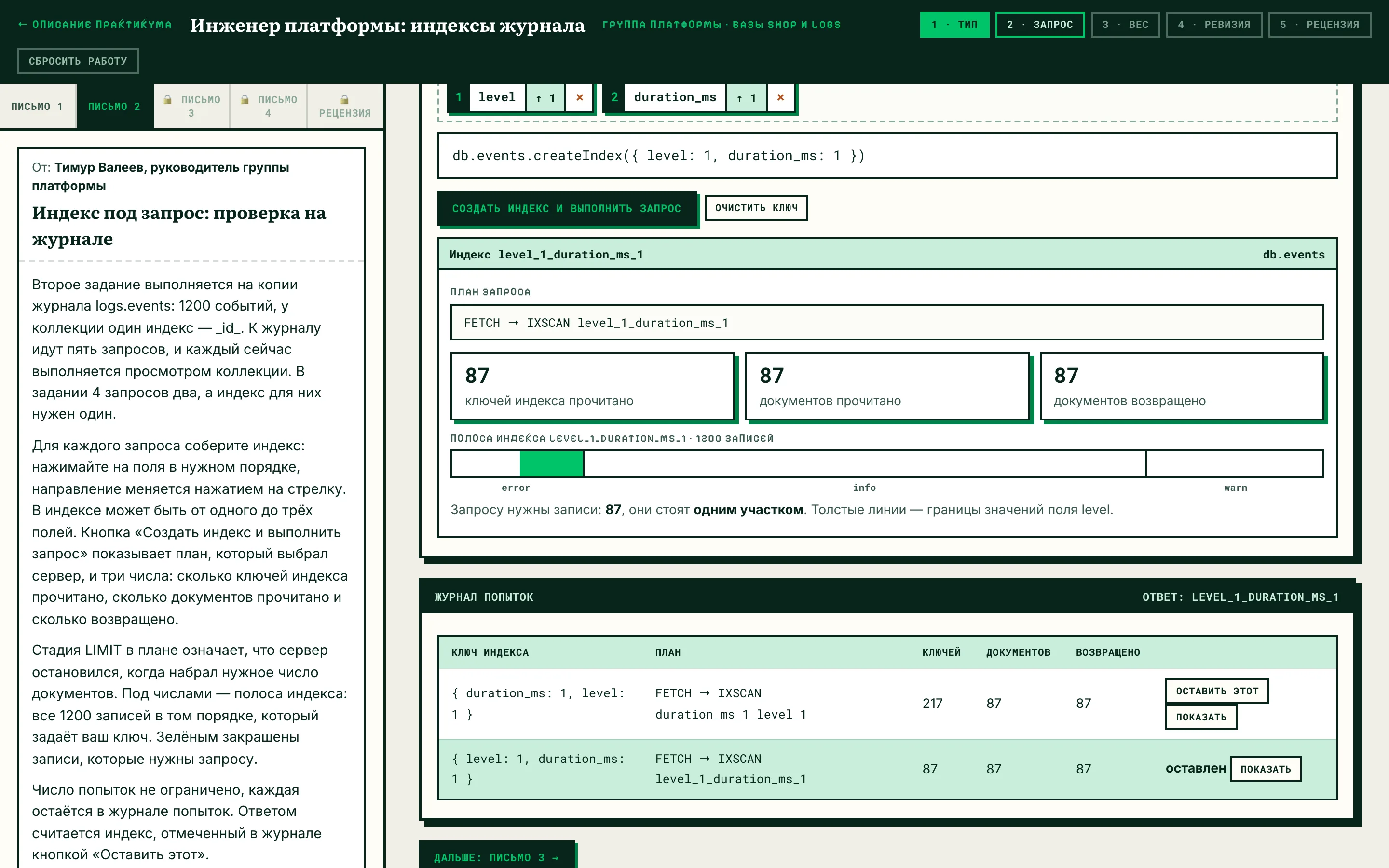
Task: Click the 87 документов возвращено card
Action: 1182,386
